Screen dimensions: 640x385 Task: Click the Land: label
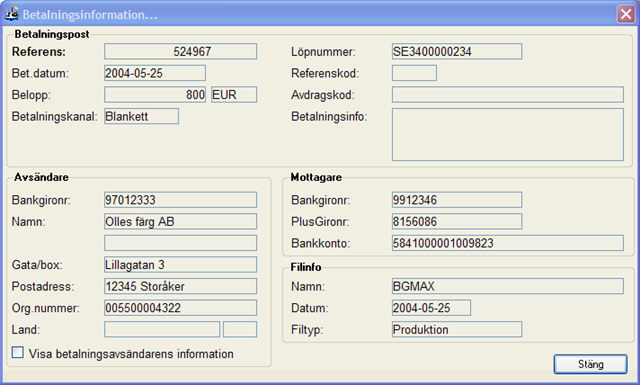[26, 330]
